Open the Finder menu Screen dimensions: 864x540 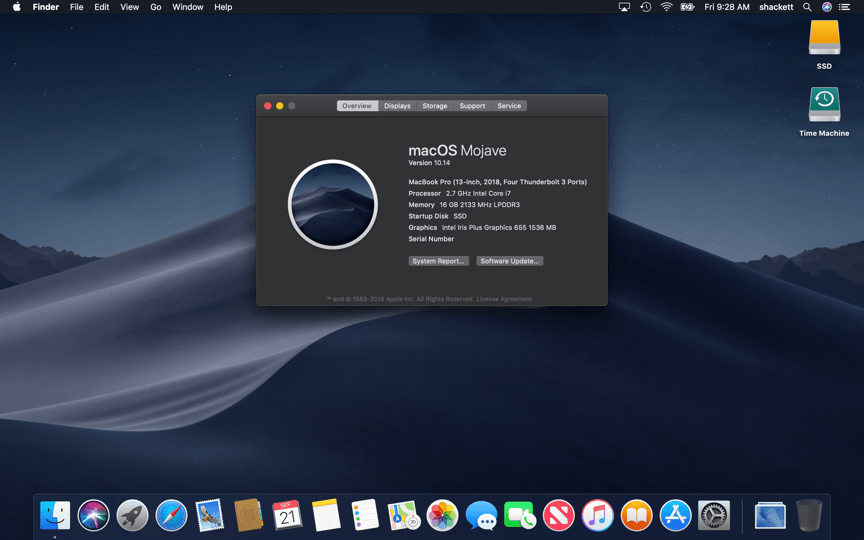(x=46, y=7)
